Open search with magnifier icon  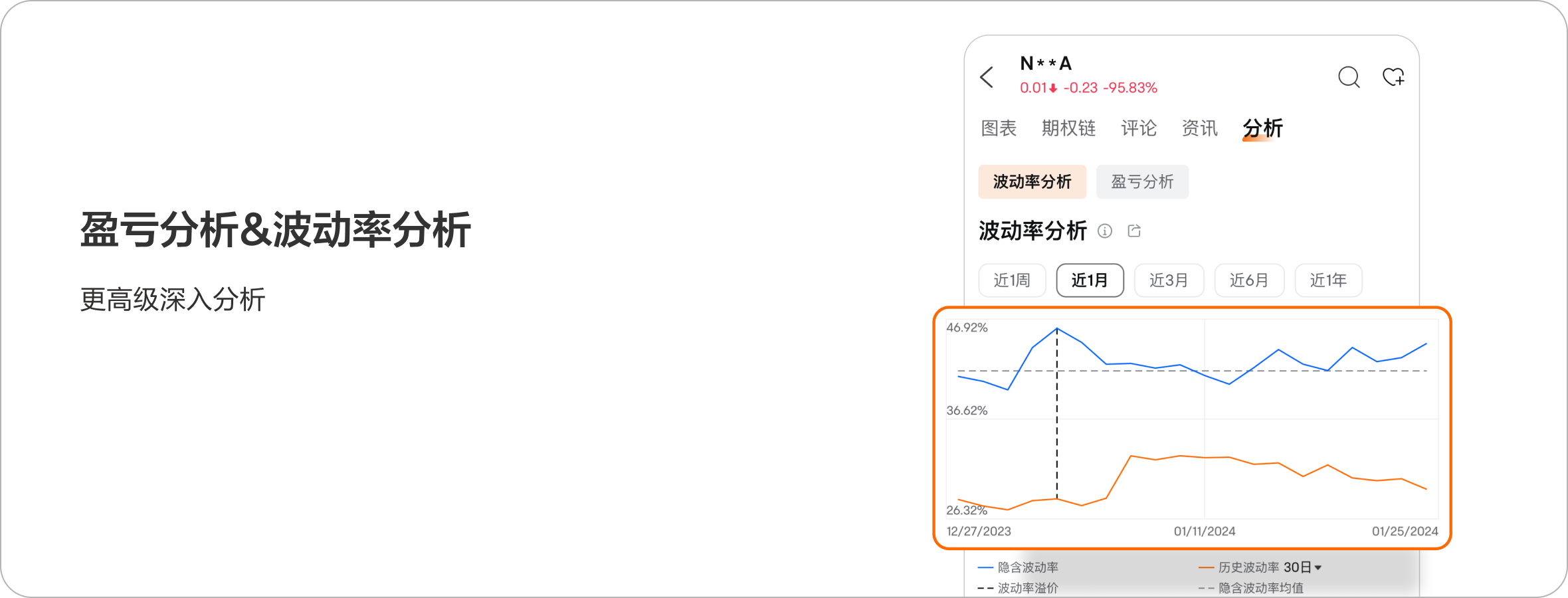(1348, 77)
